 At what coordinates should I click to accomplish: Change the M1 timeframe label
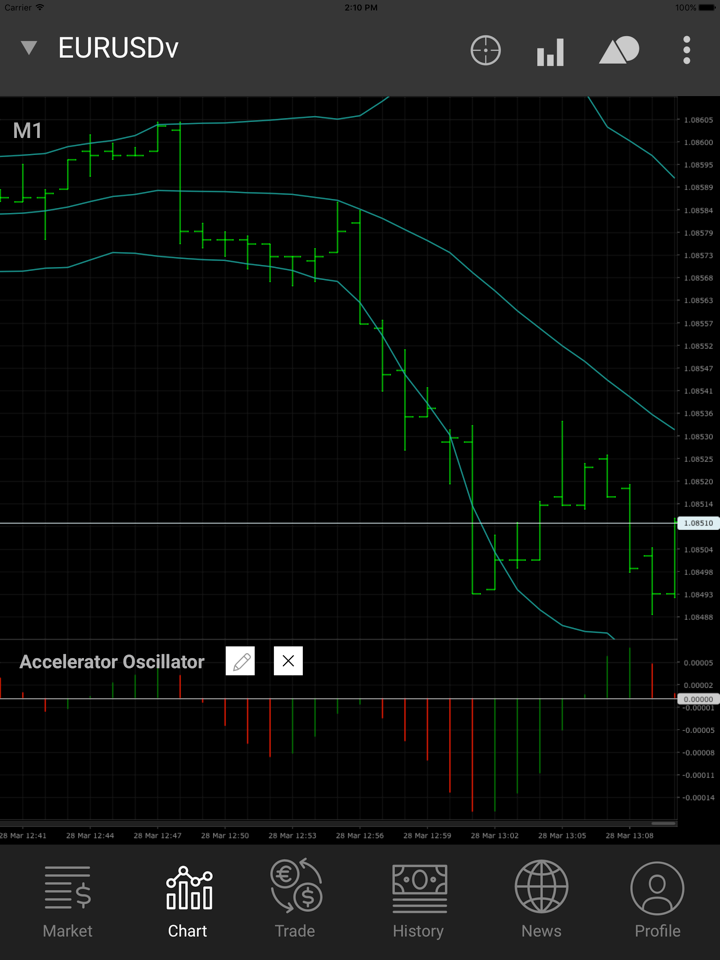point(27,130)
